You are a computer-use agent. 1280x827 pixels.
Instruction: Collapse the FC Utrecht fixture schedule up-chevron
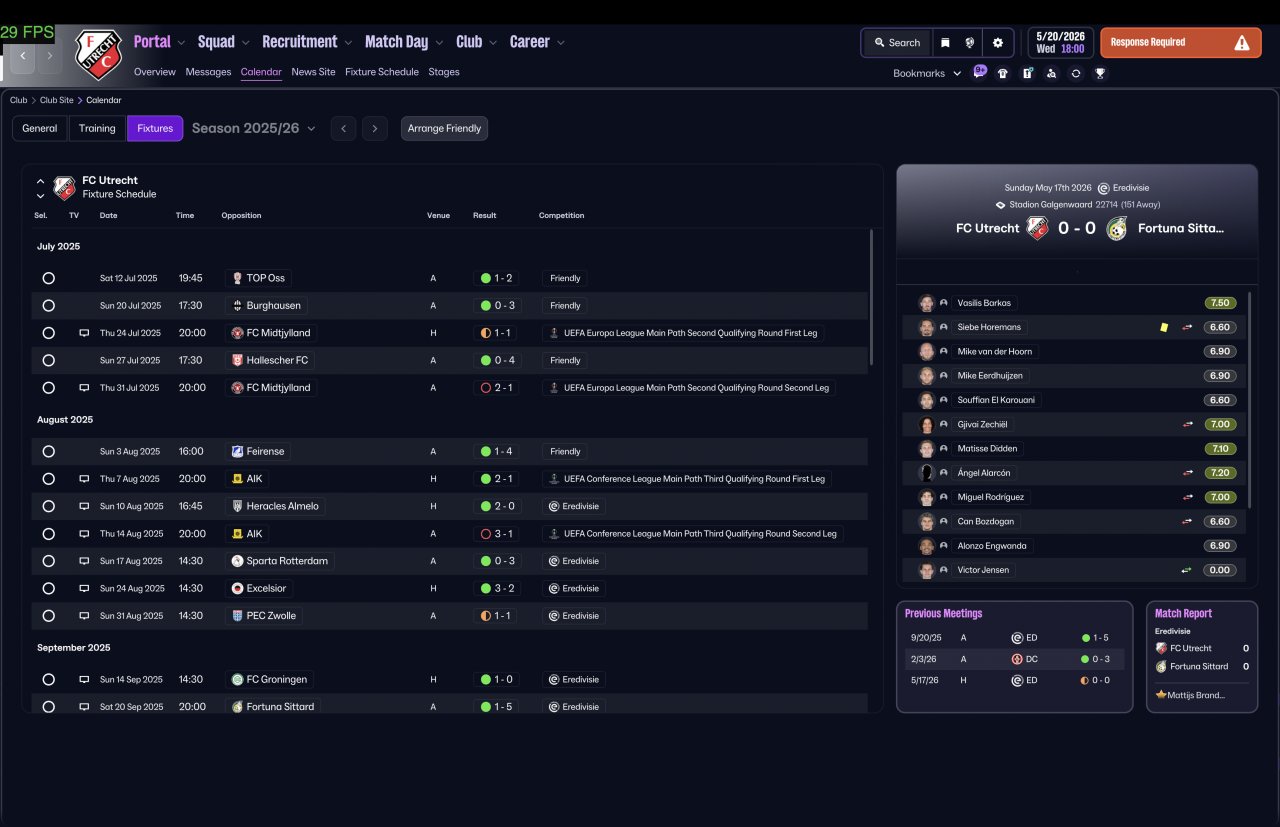(40, 182)
